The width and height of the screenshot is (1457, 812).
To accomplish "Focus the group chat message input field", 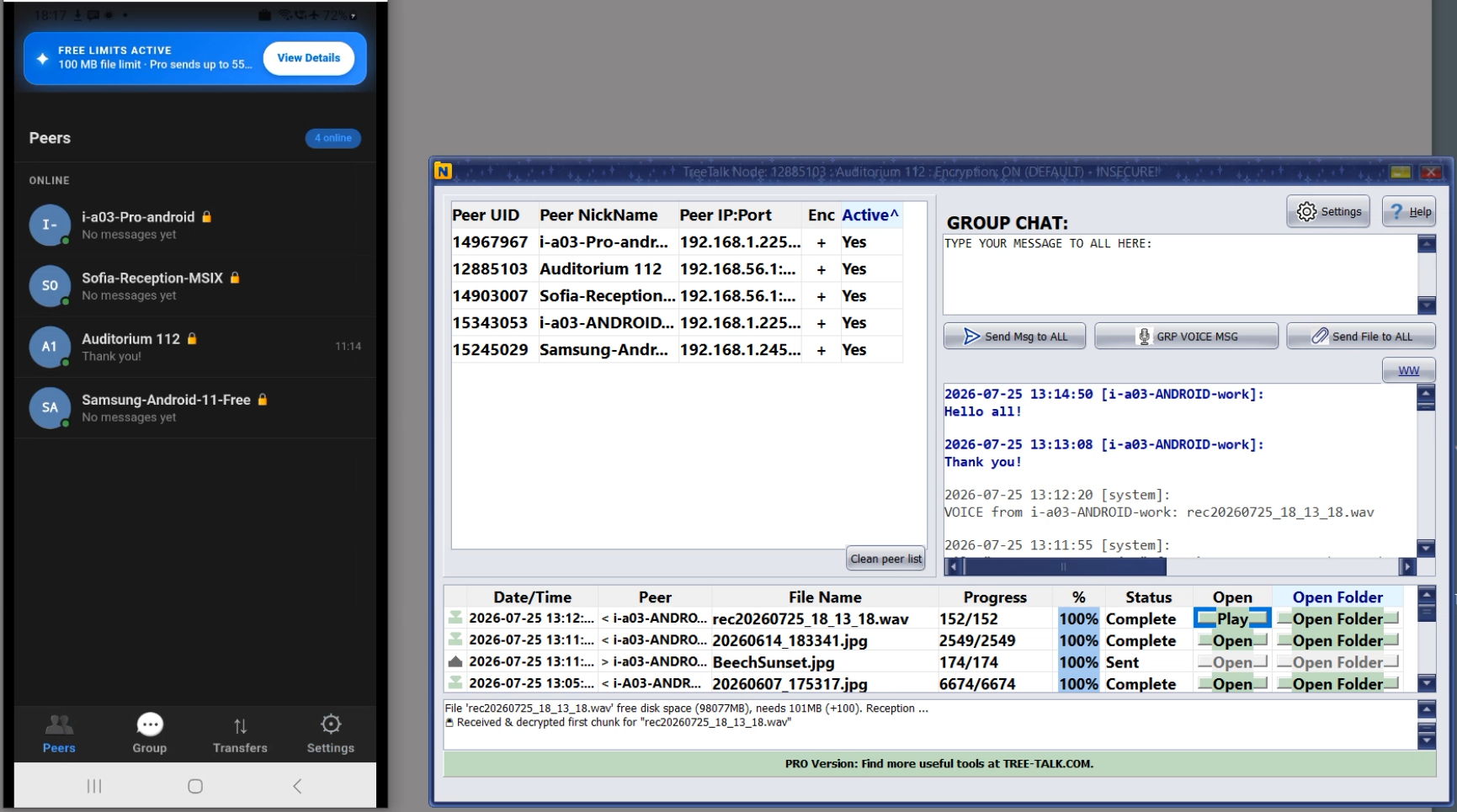I will point(1180,274).
